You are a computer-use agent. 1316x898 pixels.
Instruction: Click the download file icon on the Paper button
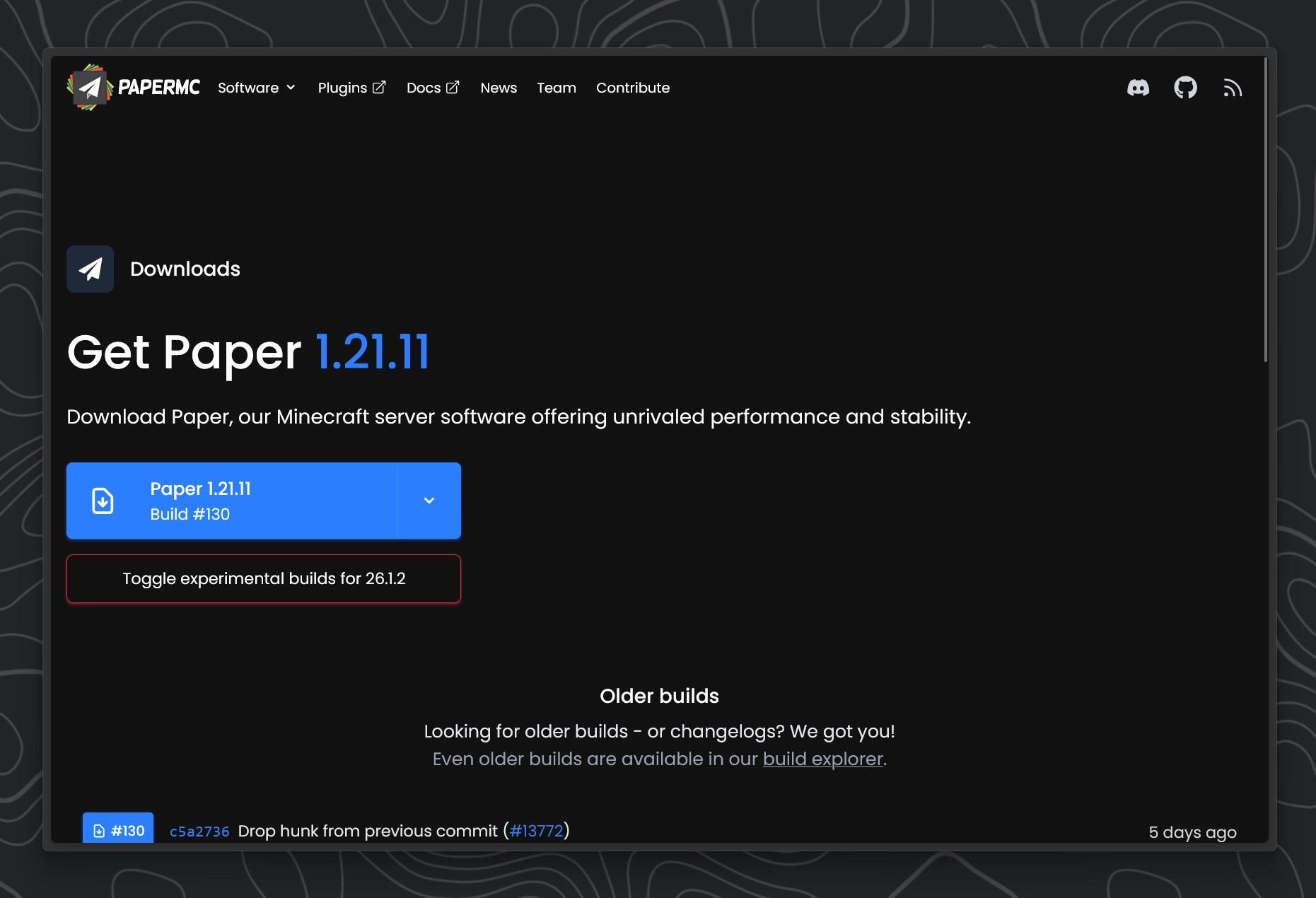pyautogui.click(x=103, y=500)
